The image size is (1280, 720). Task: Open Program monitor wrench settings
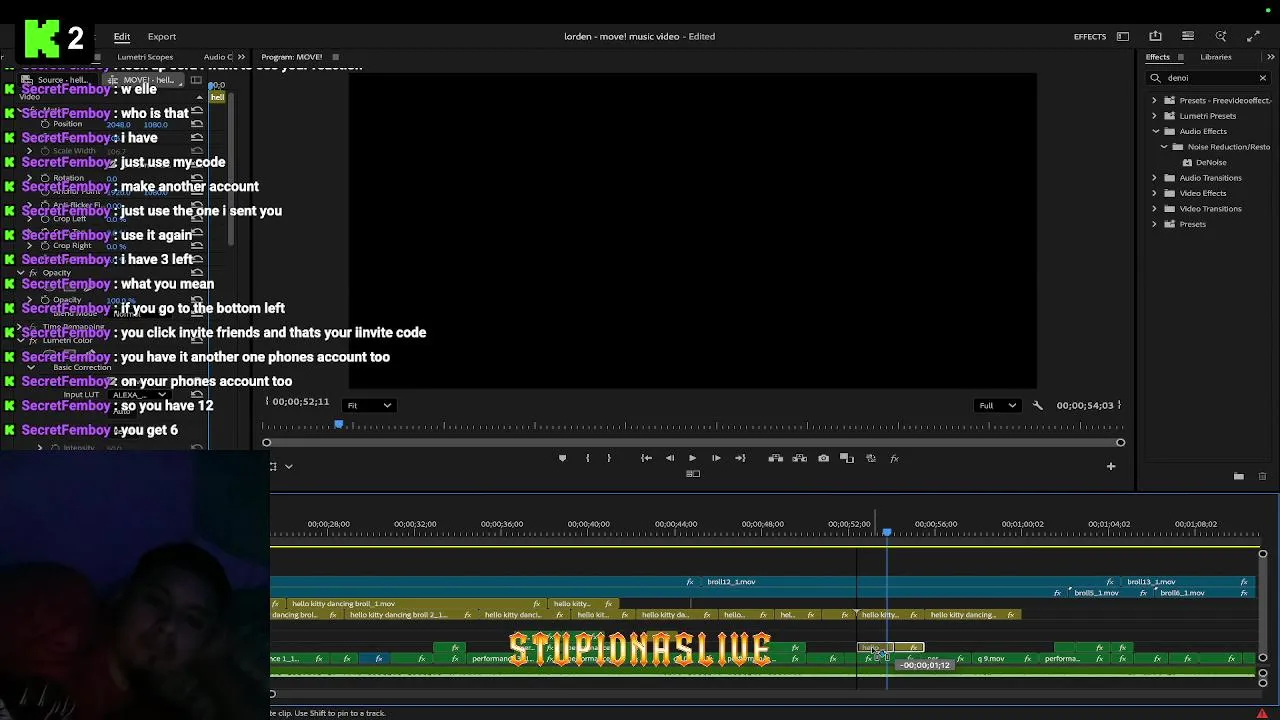(x=1037, y=405)
